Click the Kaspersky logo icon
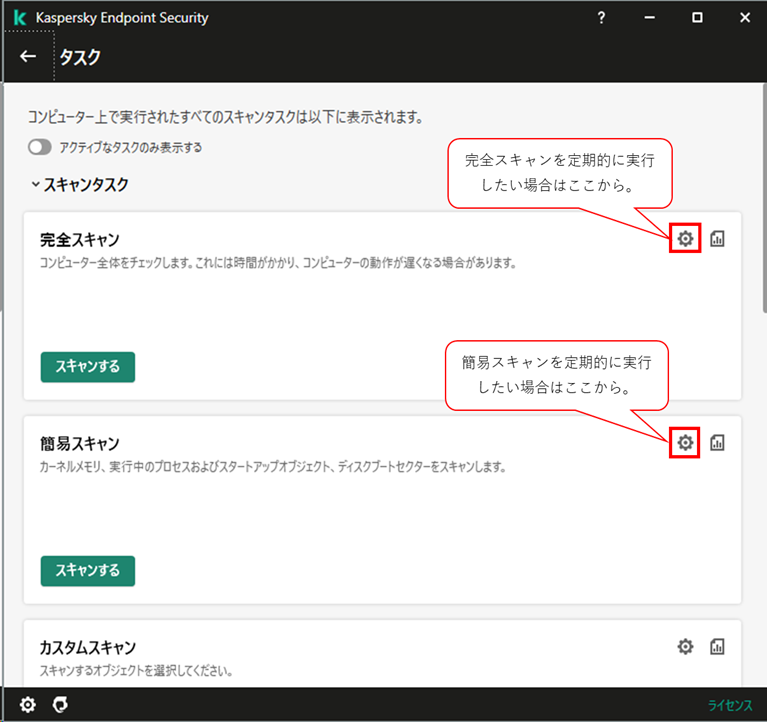 pos(20,18)
